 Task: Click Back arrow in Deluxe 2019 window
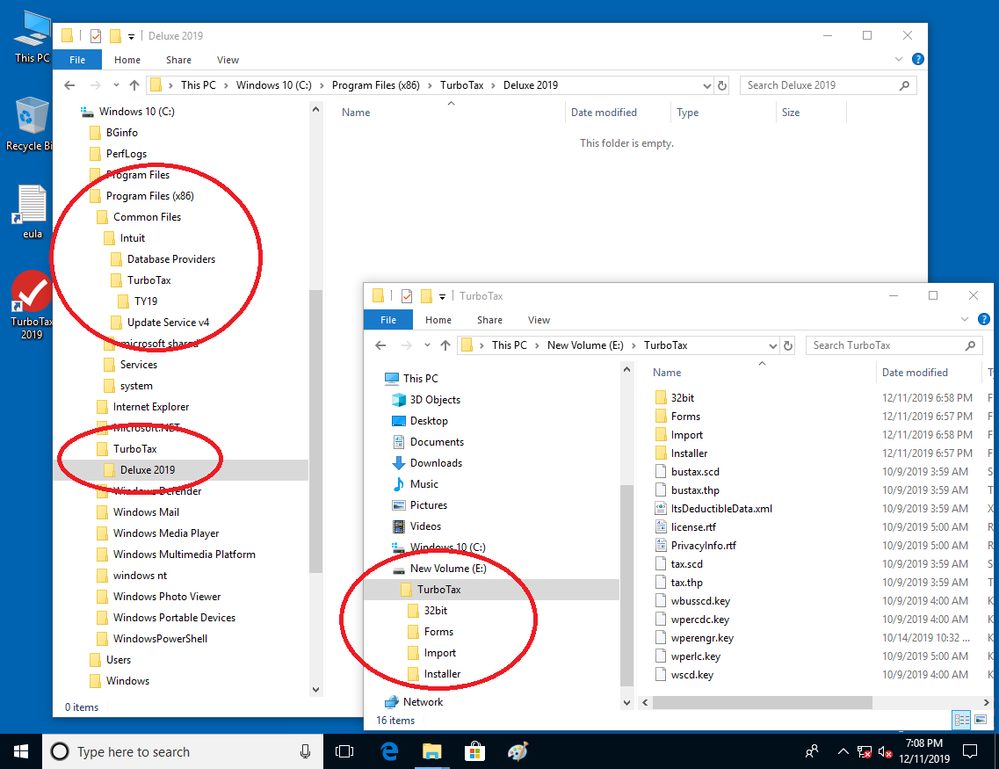click(70, 85)
